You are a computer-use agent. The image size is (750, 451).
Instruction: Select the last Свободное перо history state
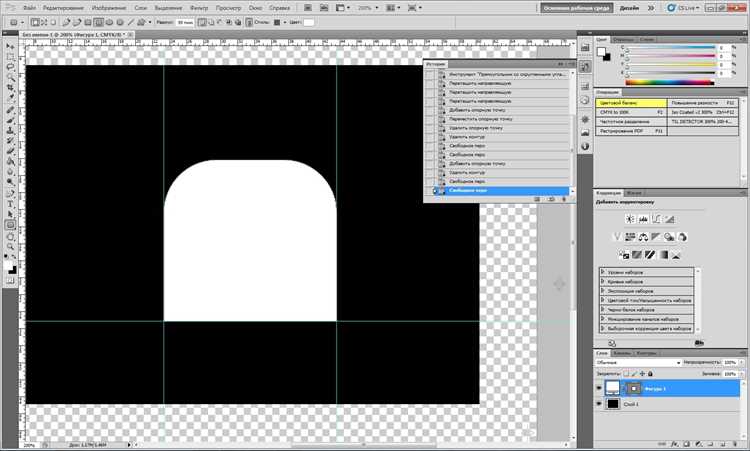click(x=508, y=190)
